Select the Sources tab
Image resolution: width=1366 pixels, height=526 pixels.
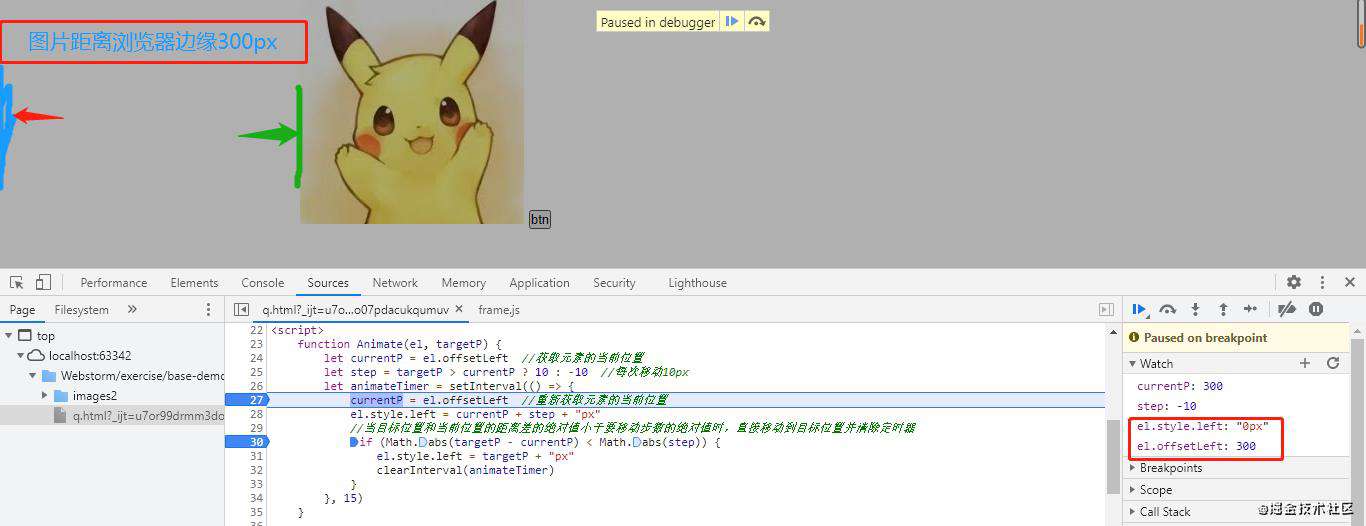328,283
